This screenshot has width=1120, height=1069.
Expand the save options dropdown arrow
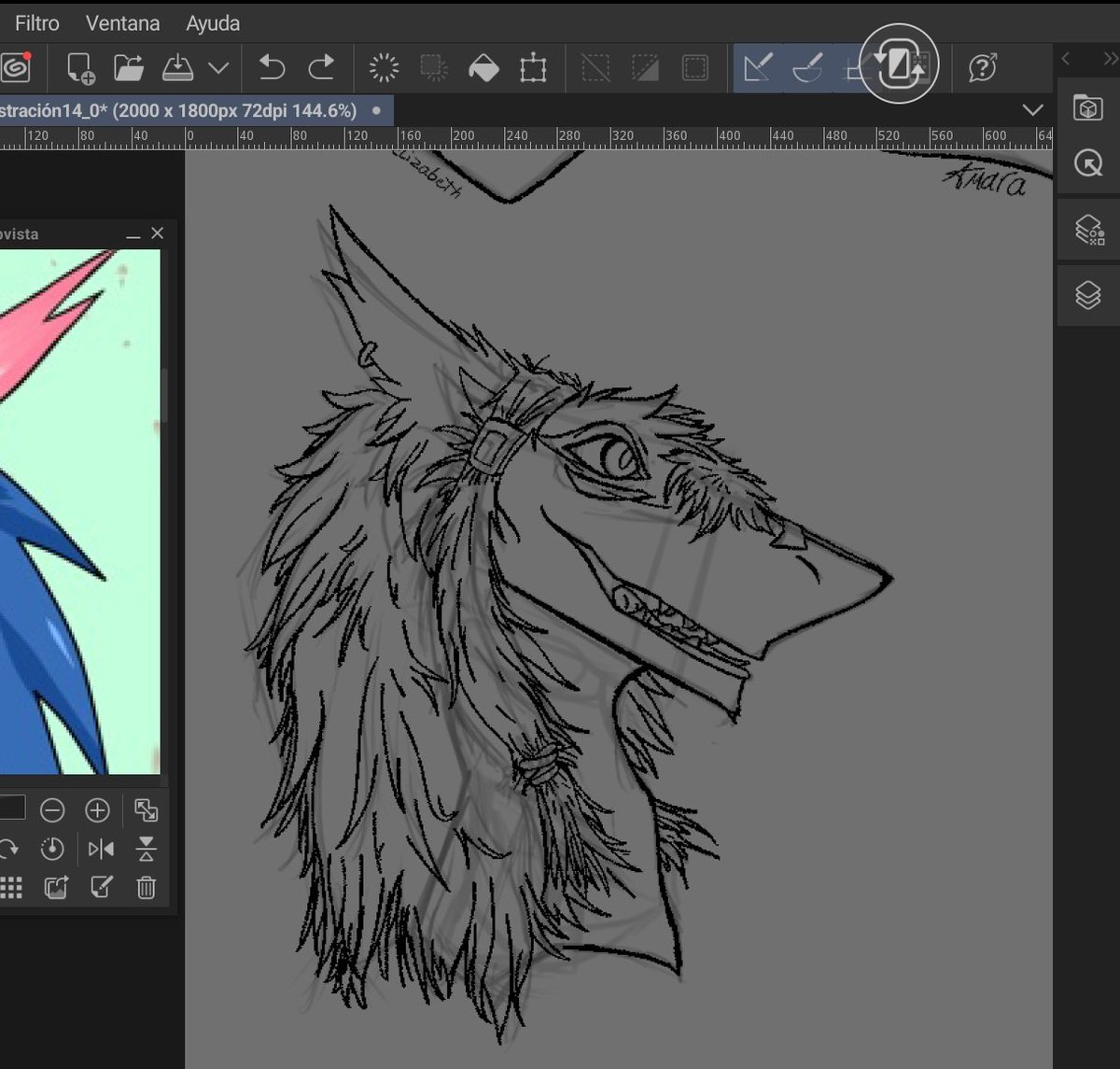coord(218,68)
